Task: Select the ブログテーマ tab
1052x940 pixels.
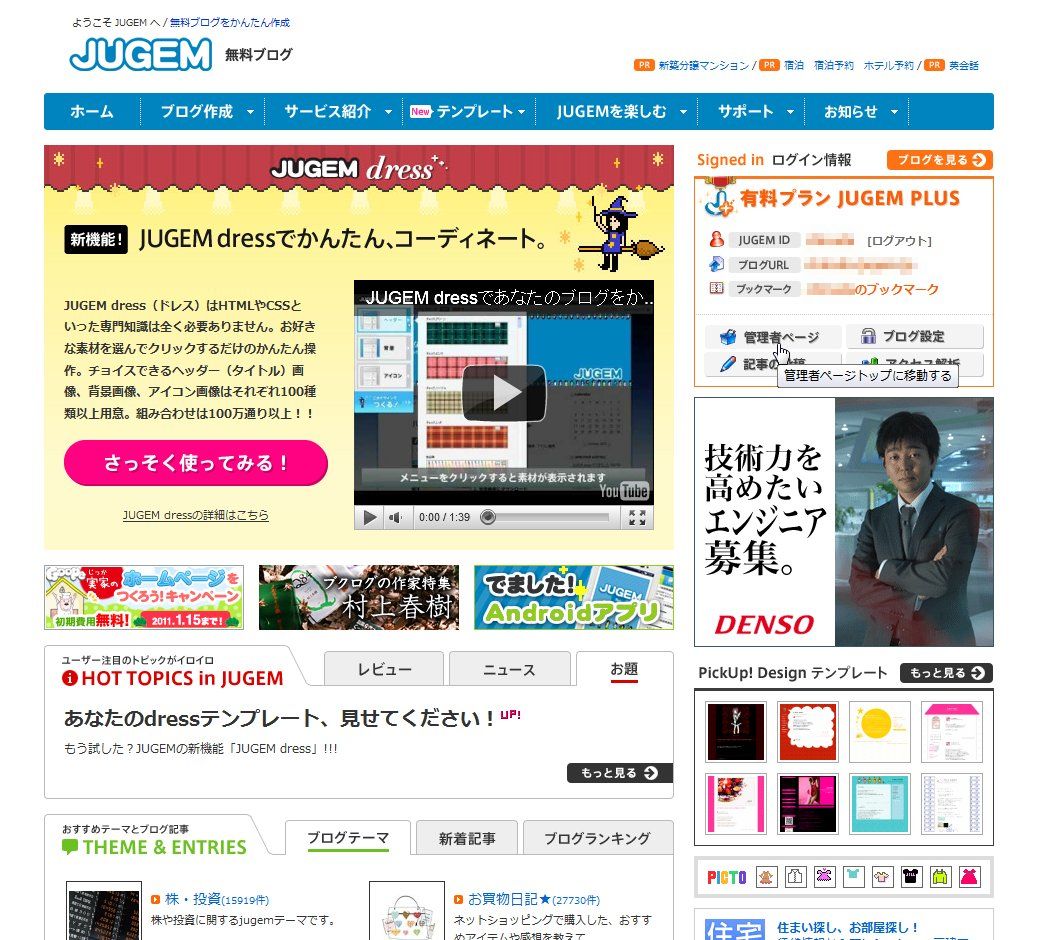Action: [348, 837]
